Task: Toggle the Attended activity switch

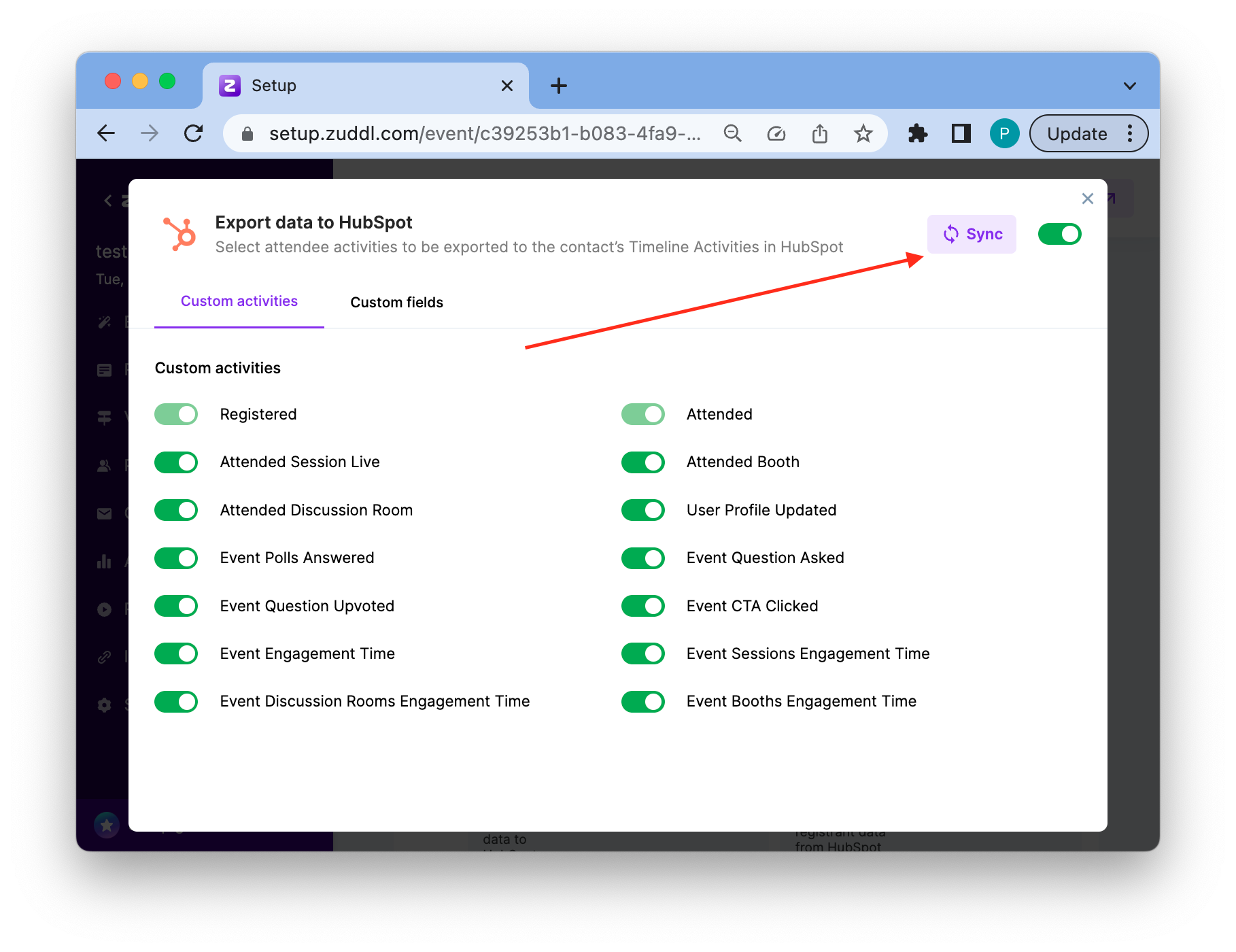Action: (x=643, y=414)
